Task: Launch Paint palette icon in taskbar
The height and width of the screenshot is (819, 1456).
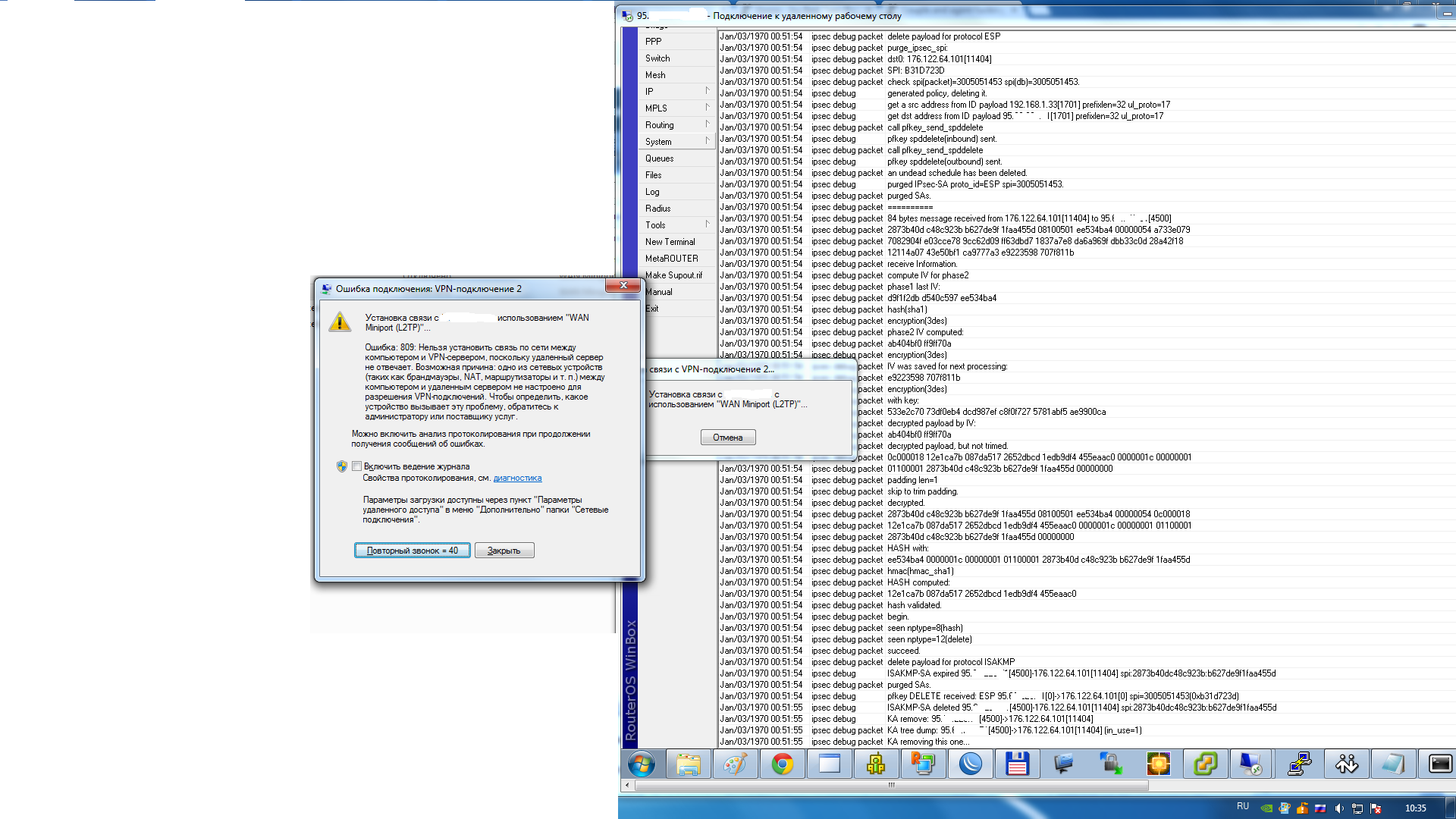Action: pyautogui.click(x=735, y=764)
